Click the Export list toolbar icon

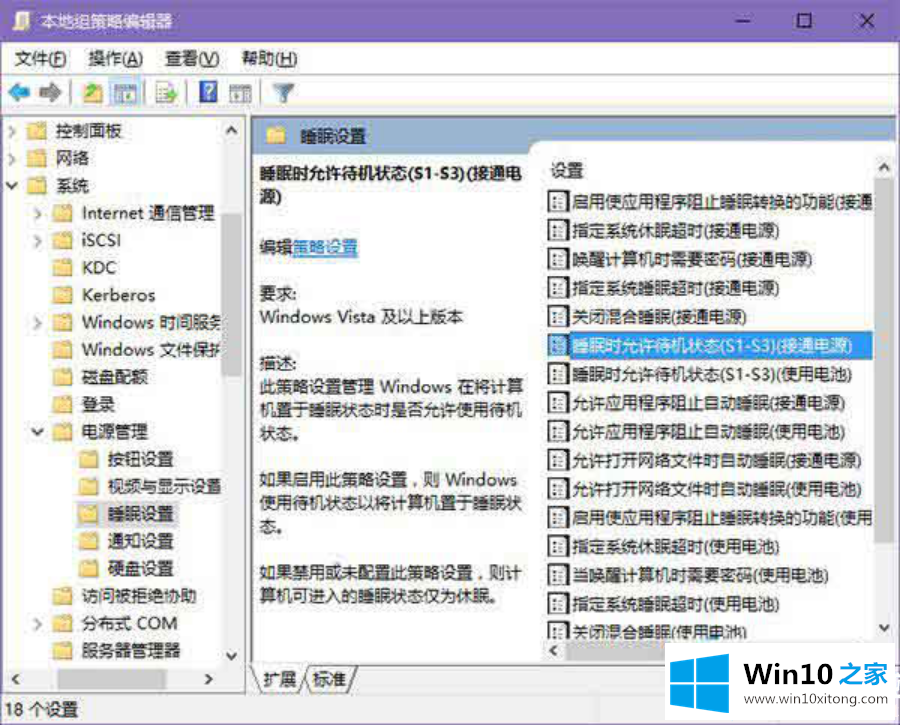[x=166, y=92]
